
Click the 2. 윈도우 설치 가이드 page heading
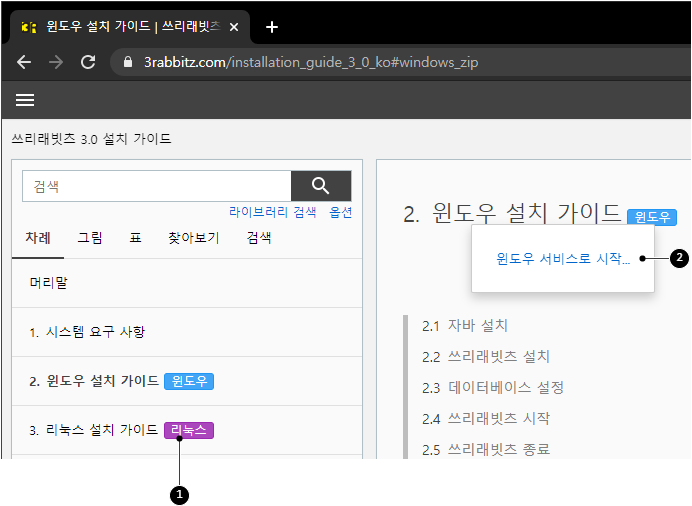click(x=512, y=214)
